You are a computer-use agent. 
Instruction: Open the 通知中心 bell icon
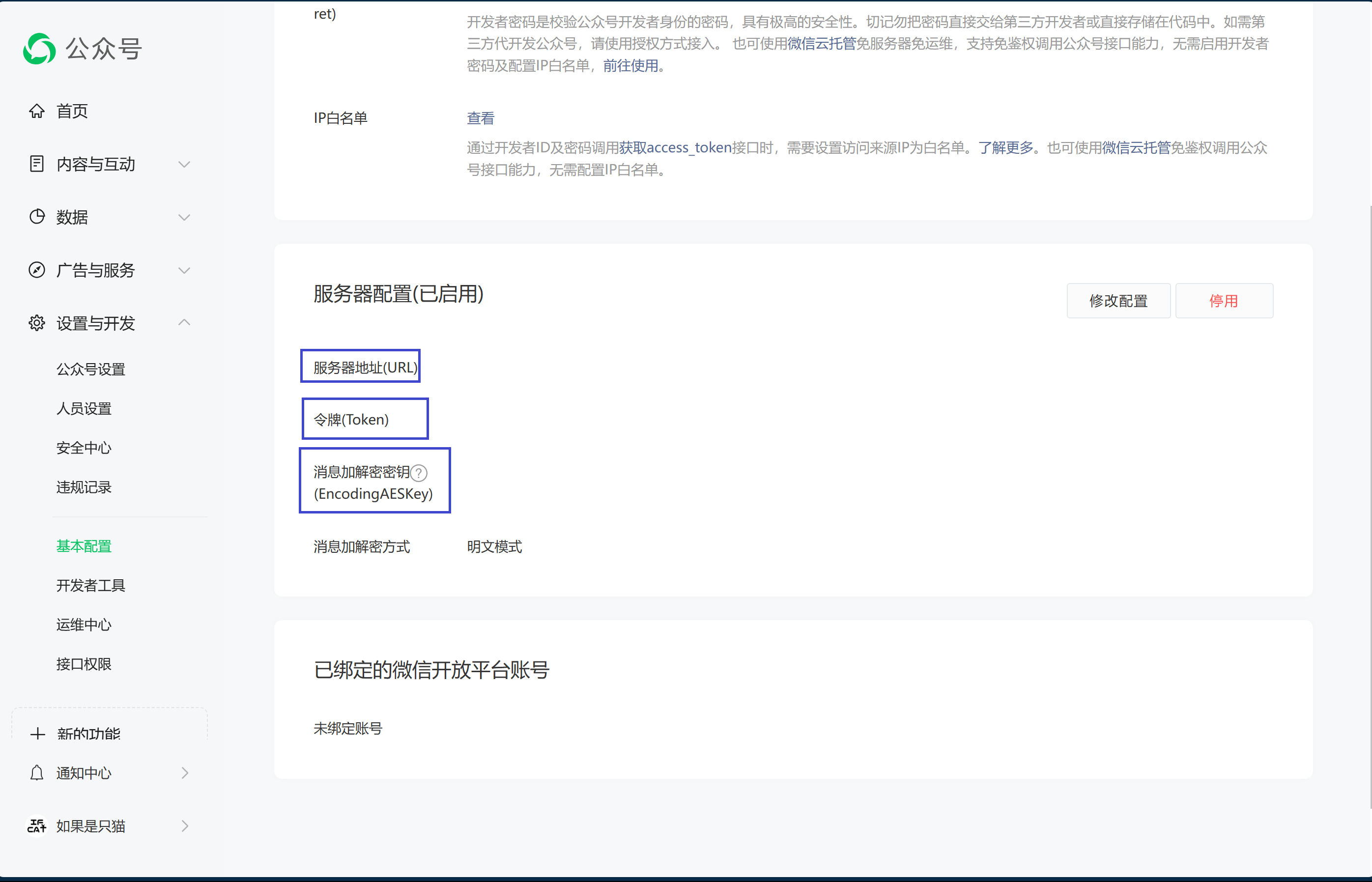click(37, 773)
